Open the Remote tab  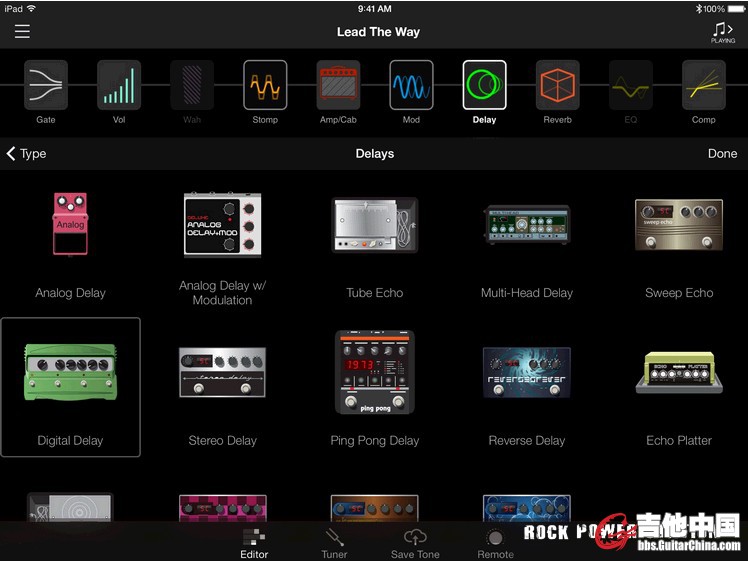pos(495,543)
